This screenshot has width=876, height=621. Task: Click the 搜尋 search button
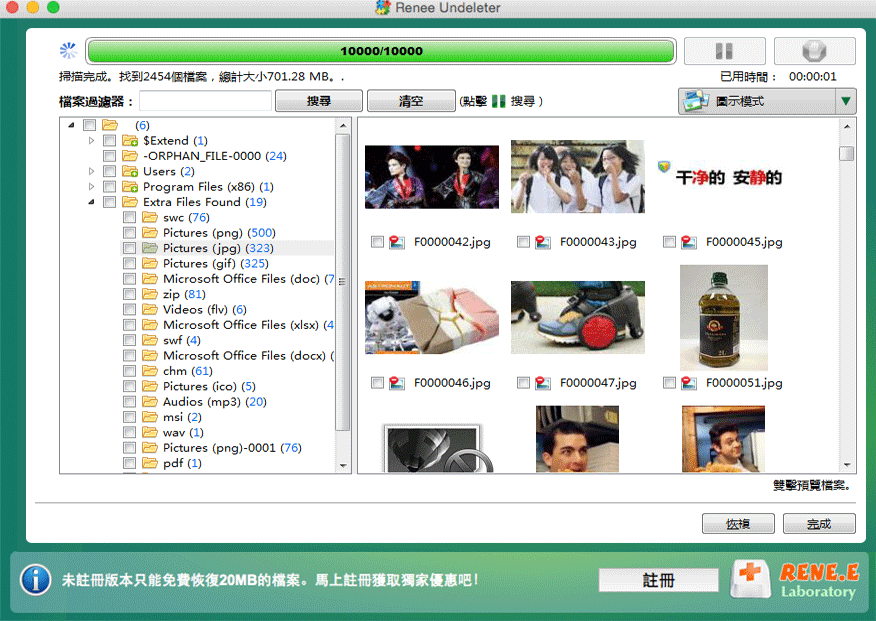[x=319, y=101]
